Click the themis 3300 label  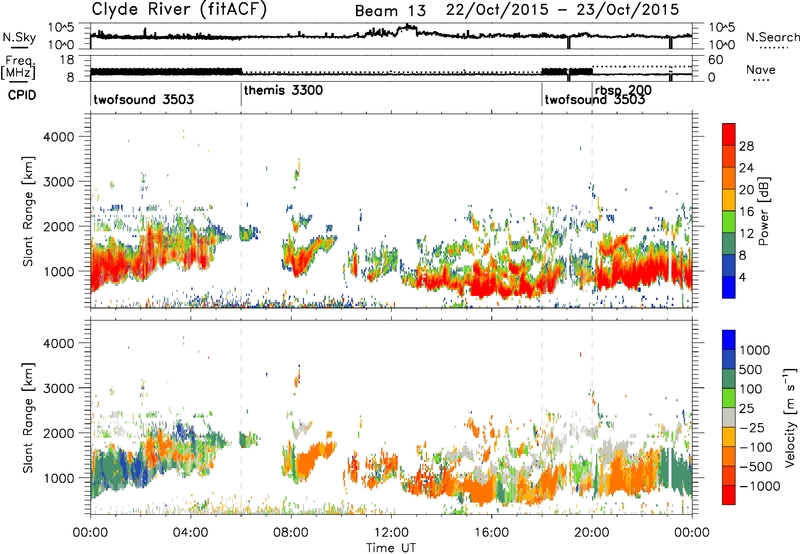pos(283,91)
